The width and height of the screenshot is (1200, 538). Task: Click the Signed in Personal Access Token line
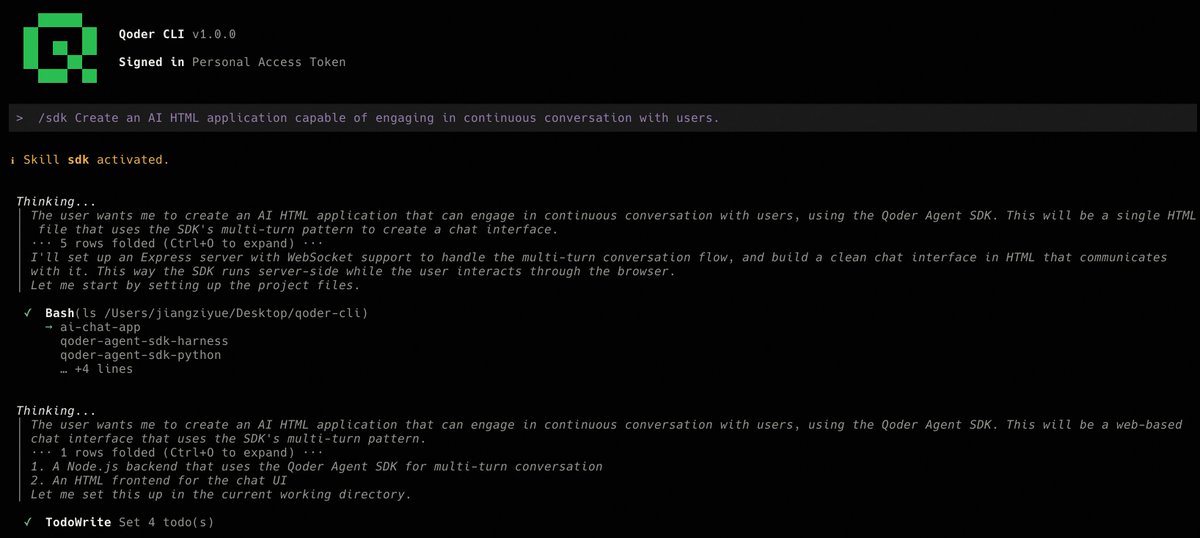(232, 62)
